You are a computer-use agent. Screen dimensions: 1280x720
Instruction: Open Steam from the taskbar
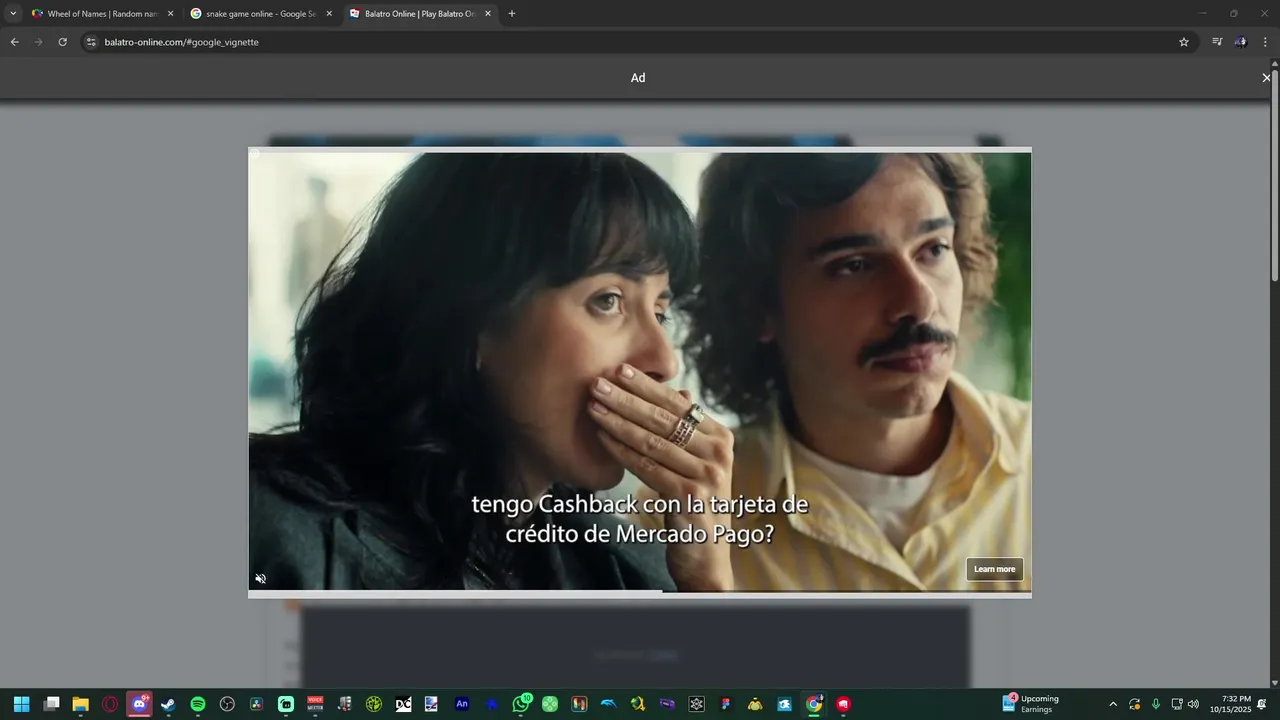coord(168,704)
